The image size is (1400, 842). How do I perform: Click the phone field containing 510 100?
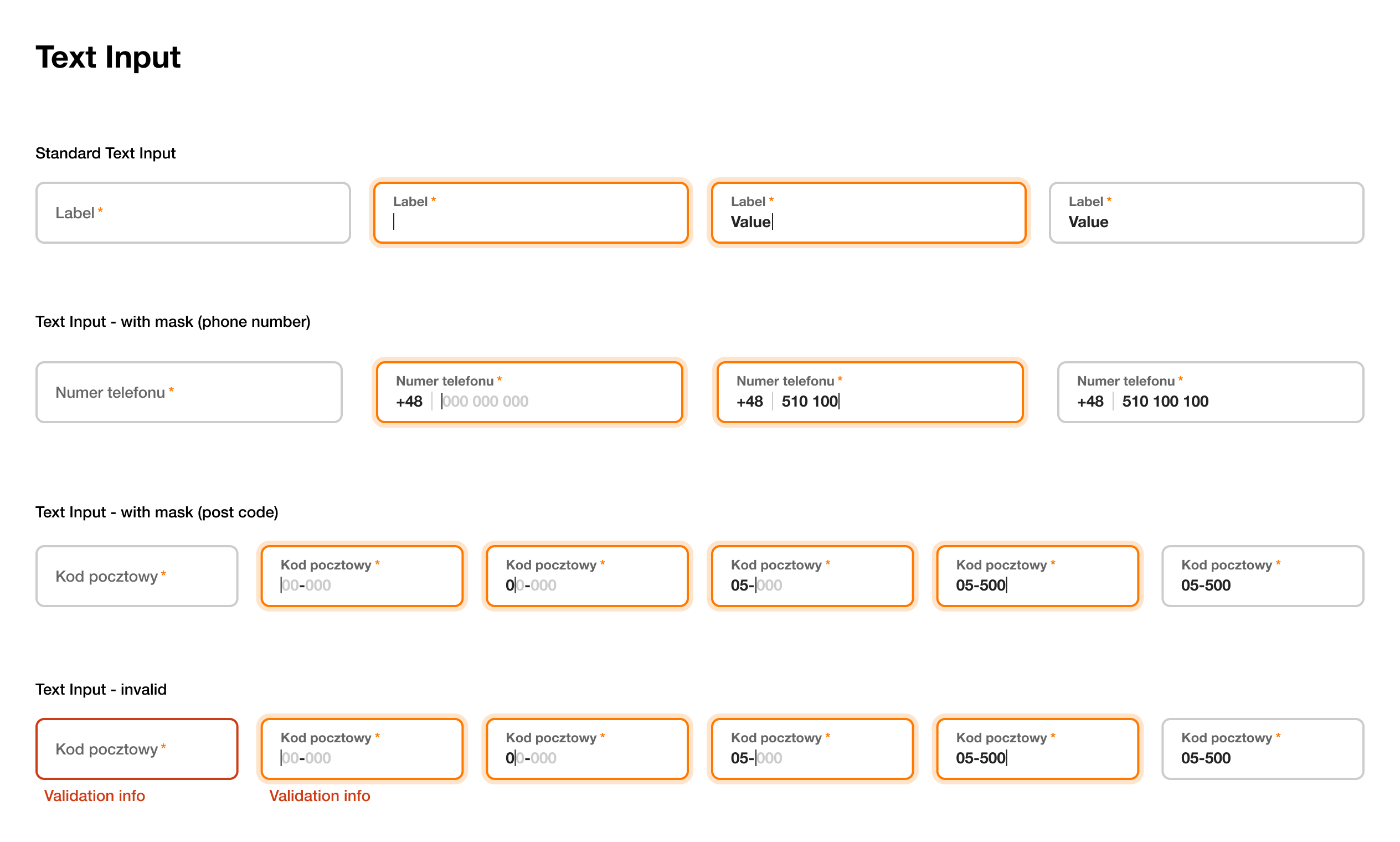pyautogui.click(x=869, y=392)
